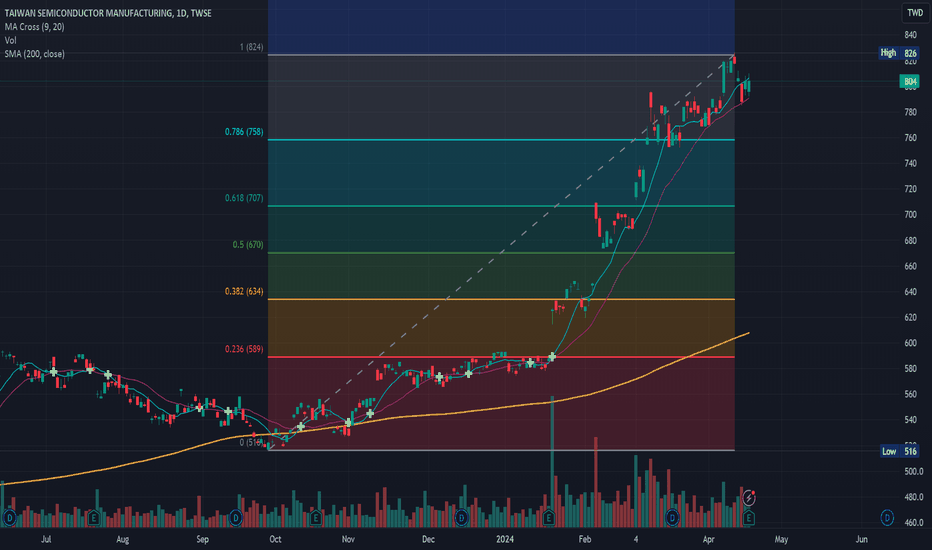The height and width of the screenshot is (550, 932).
Task: Click the Dec label on time axis
Action: click(428, 539)
